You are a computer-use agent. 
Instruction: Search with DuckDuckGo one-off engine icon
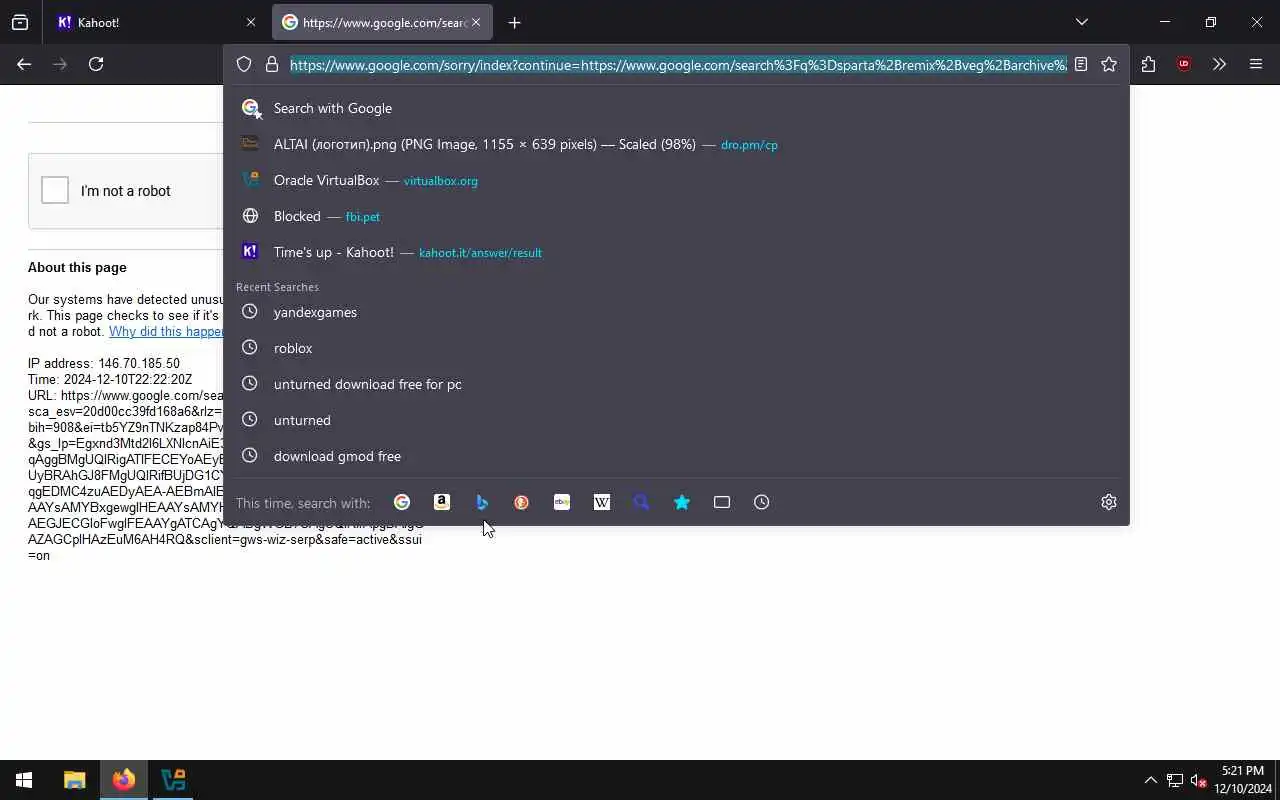pyautogui.click(x=522, y=502)
